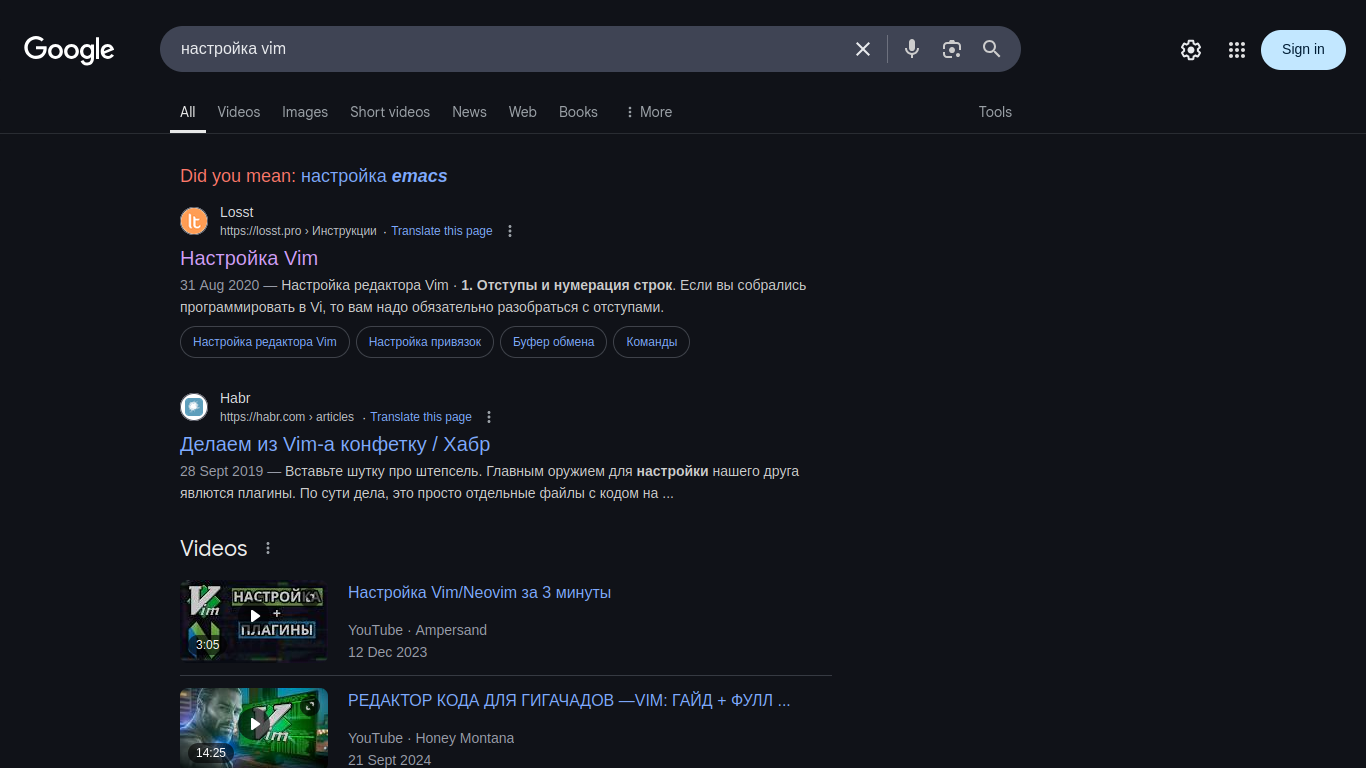
Task: Click chip Настройка редактора Vim
Action: pyautogui.click(x=265, y=342)
